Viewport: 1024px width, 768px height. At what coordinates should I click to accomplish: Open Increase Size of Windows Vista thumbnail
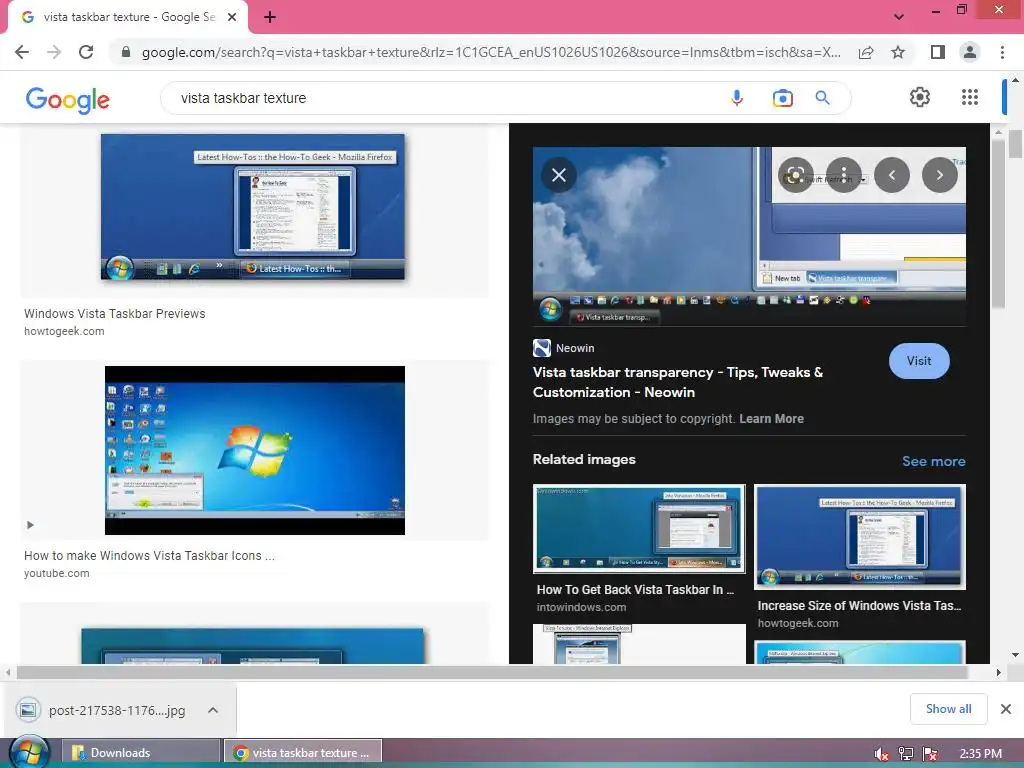click(x=860, y=536)
